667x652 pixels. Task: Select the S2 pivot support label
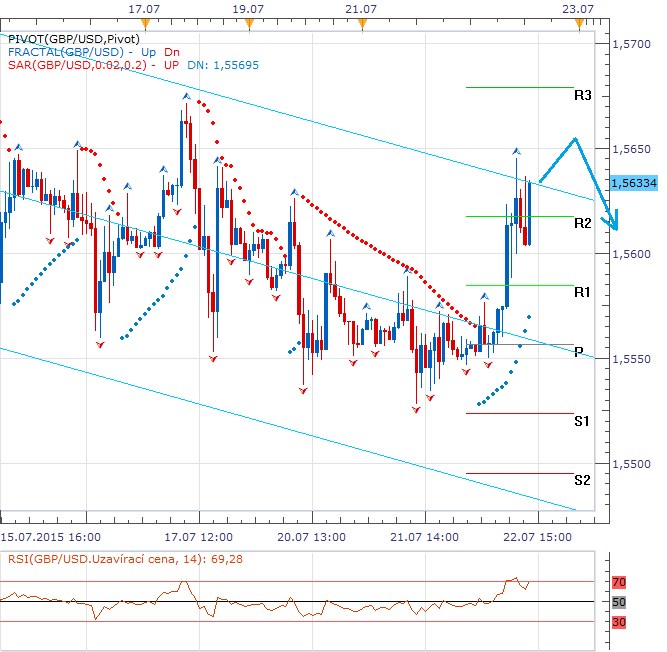click(583, 480)
